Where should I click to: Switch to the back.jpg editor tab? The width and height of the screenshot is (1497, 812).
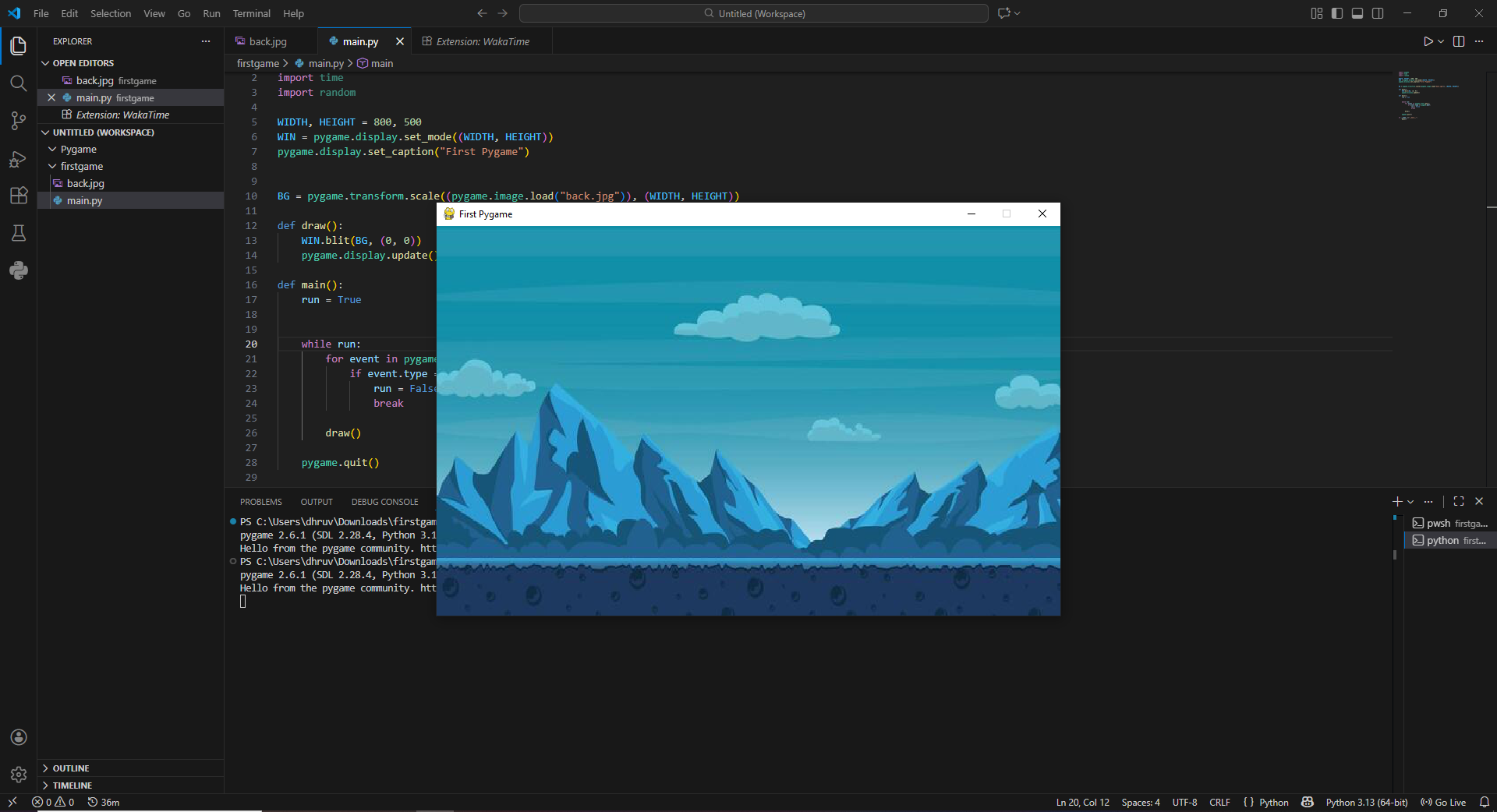[x=267, y=41]
